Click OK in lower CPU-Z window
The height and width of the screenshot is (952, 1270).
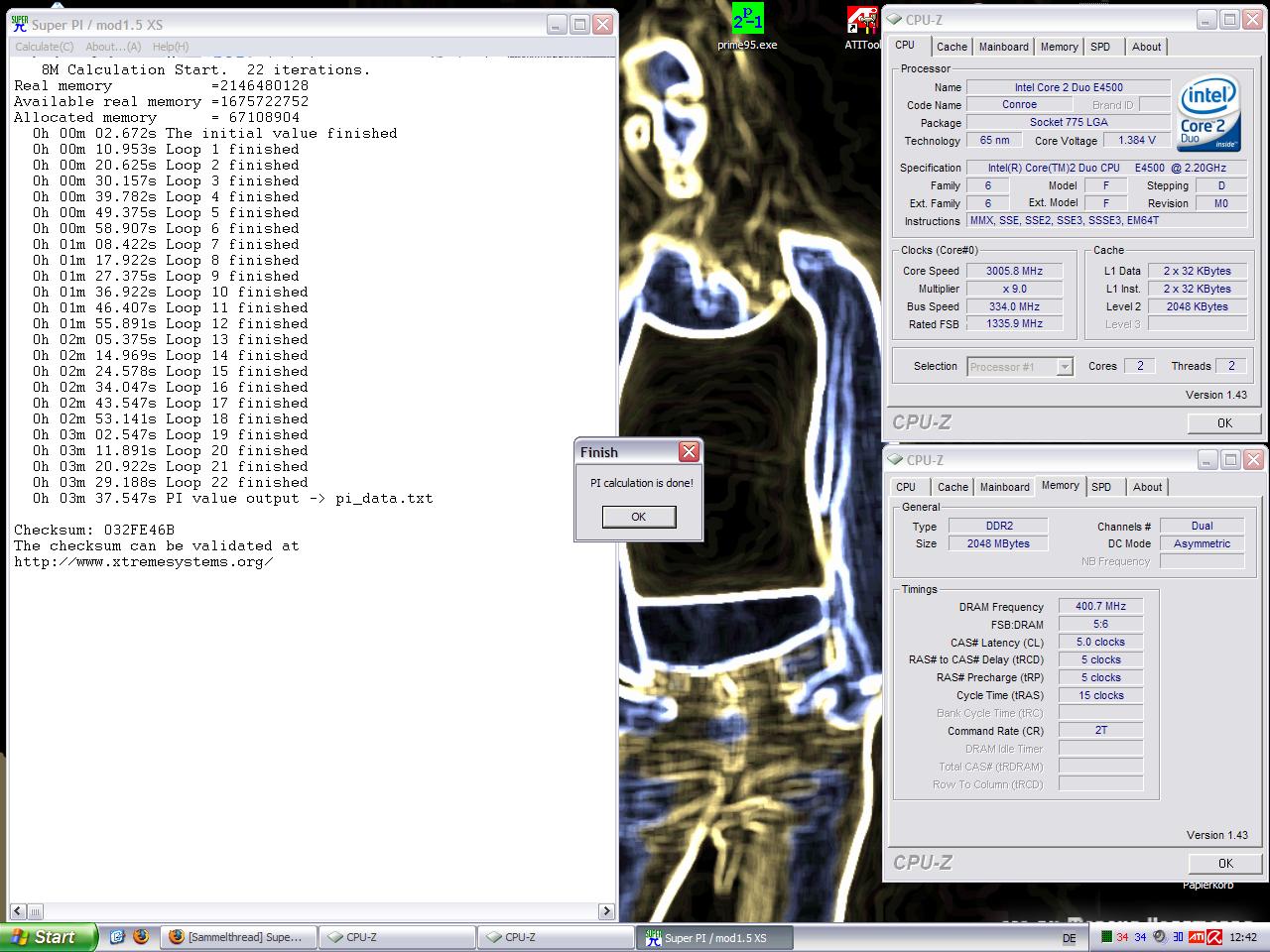1225,863
